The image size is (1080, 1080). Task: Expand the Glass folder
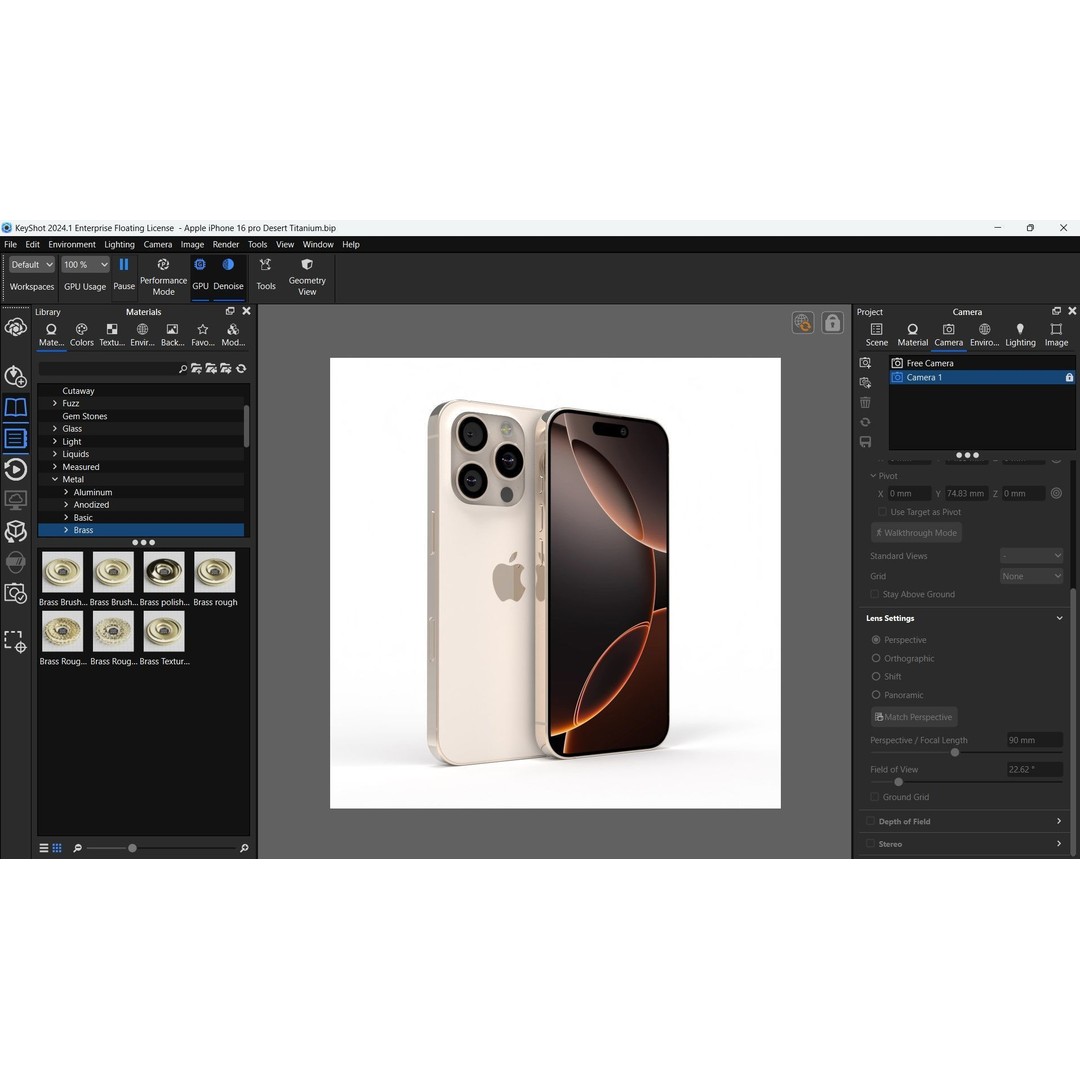point(55,428)
